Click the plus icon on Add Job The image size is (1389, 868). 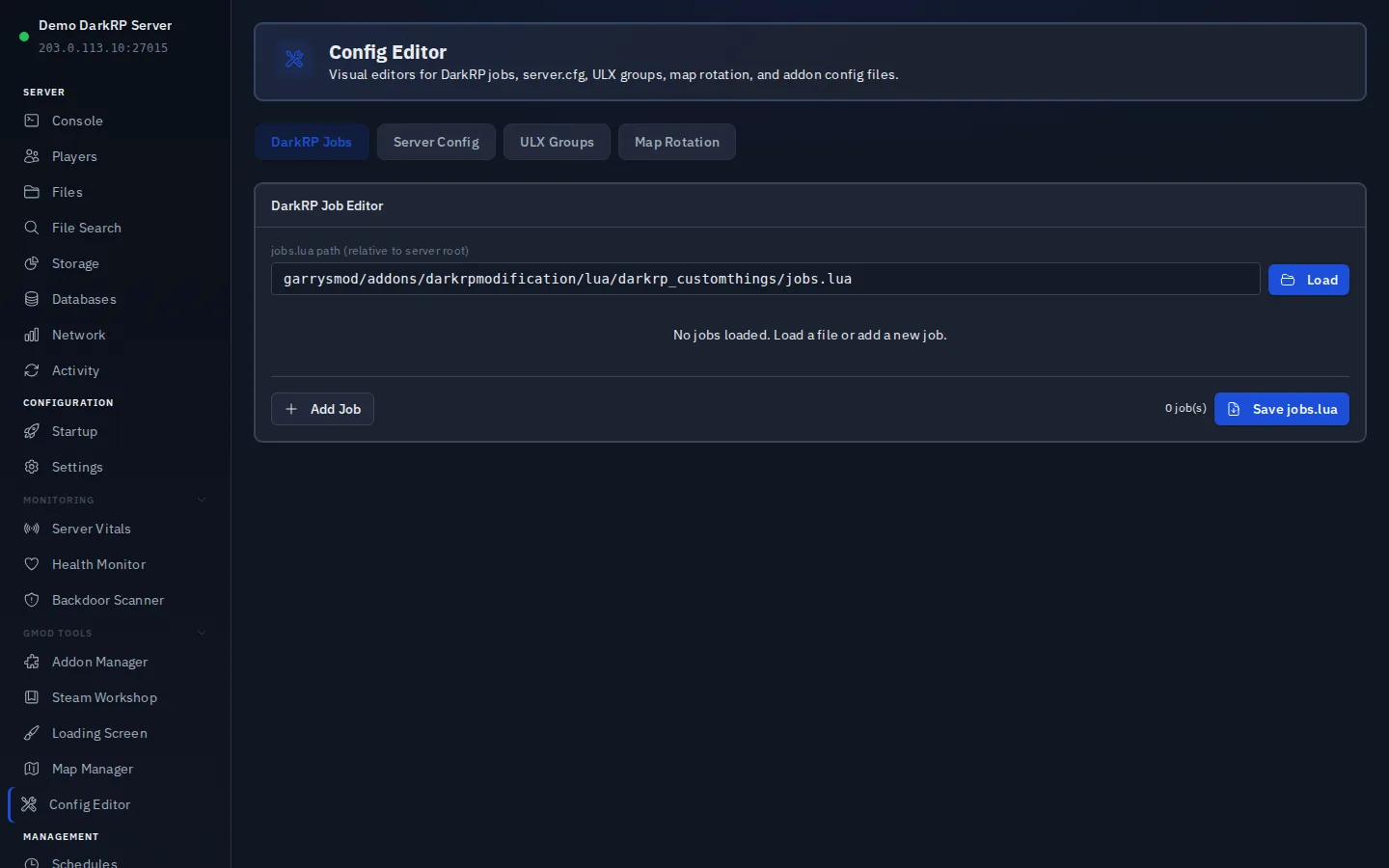(291, 409)
